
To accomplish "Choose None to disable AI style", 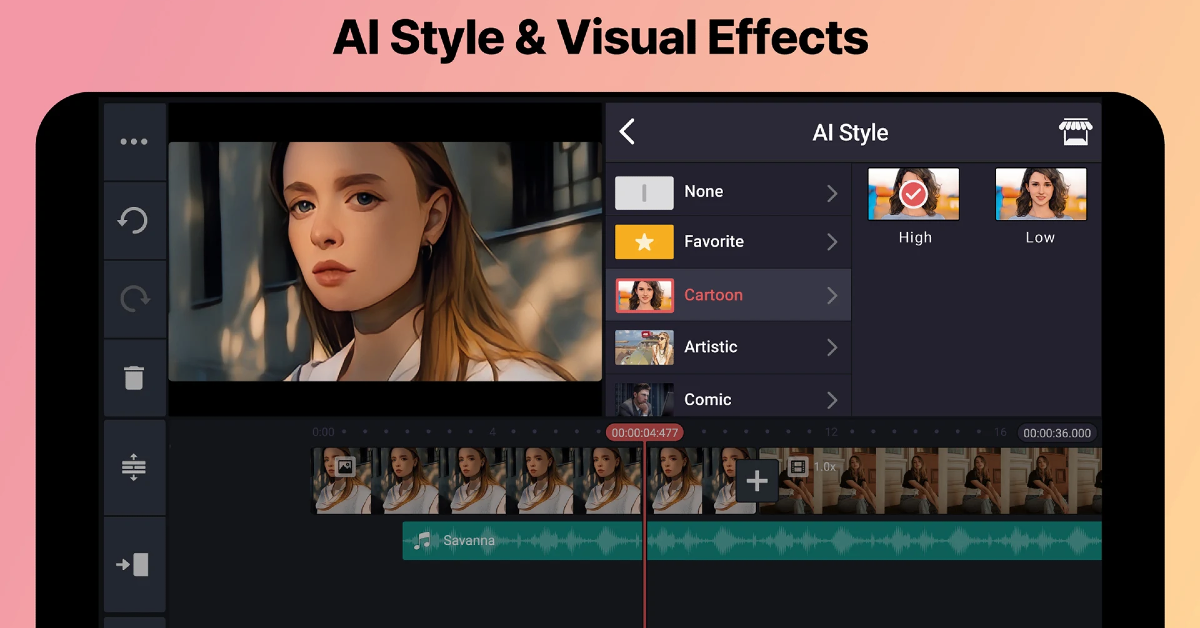I will pyautogui.click(x=703, y=192).
